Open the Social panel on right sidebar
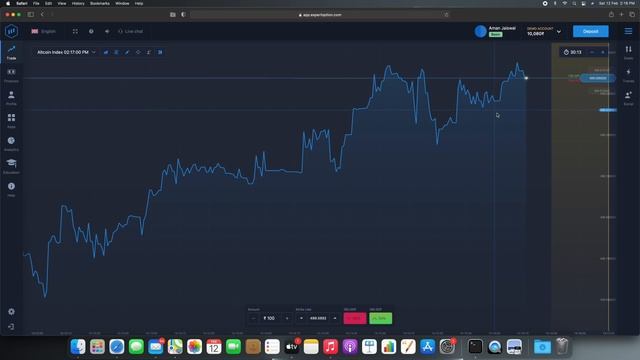The image size is (640, 360). tap(629, 98)
